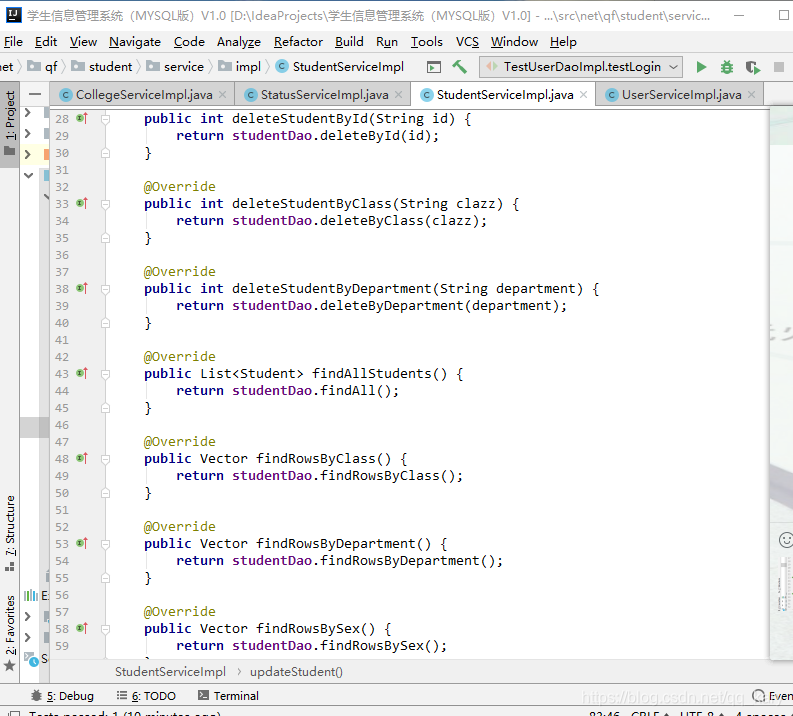Open the Terminal tool window
Image resolution: width=793 pixels, height=716 pixels.
pyautogui.click(x=228, y=696)
